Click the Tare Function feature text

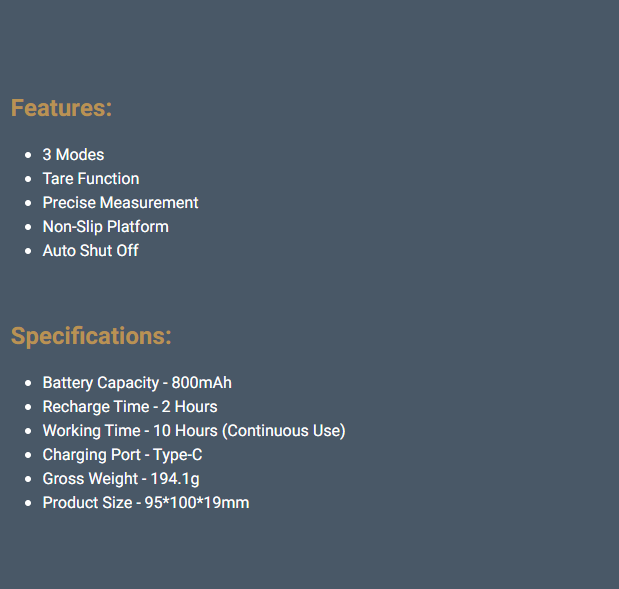tap(91, 179)
